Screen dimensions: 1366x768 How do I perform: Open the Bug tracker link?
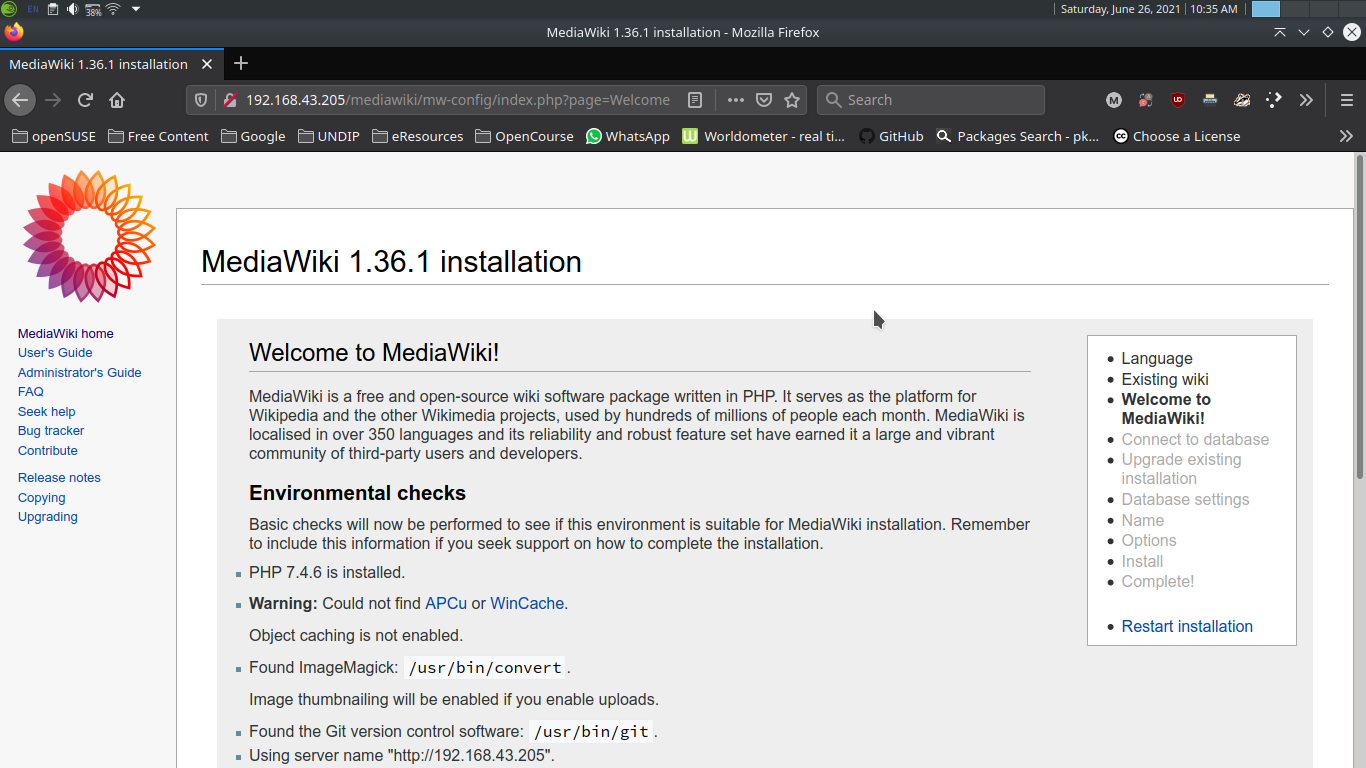pyautogui.click(x=51, y=431)
